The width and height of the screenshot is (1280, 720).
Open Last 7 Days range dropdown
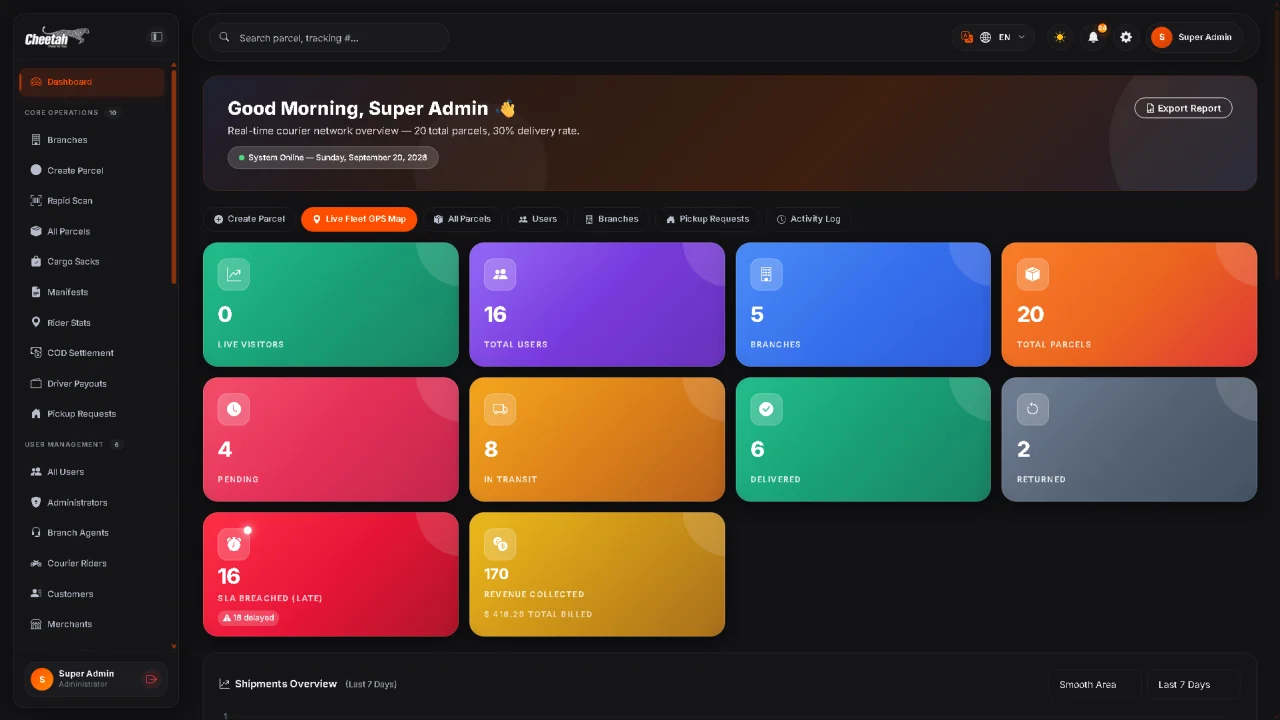click(1193, 684)
